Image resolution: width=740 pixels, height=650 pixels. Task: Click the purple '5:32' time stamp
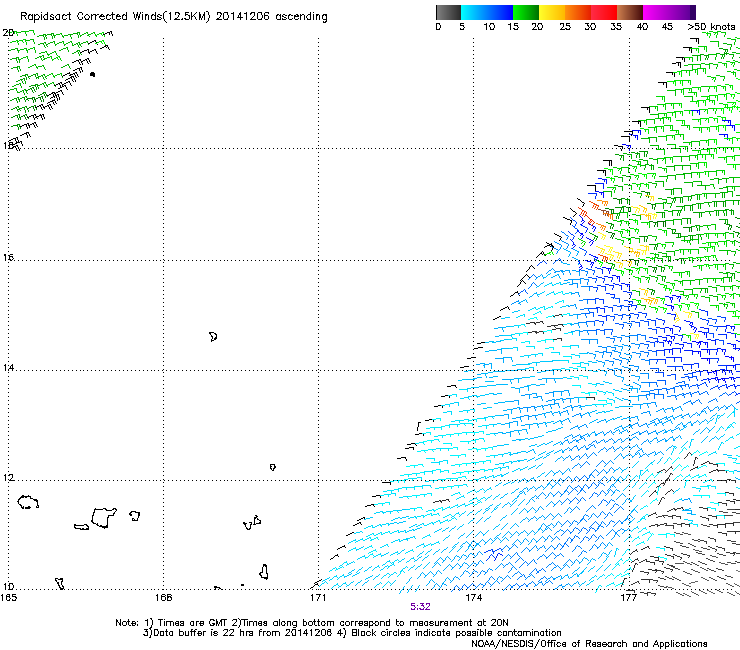[x=420, y=607]
